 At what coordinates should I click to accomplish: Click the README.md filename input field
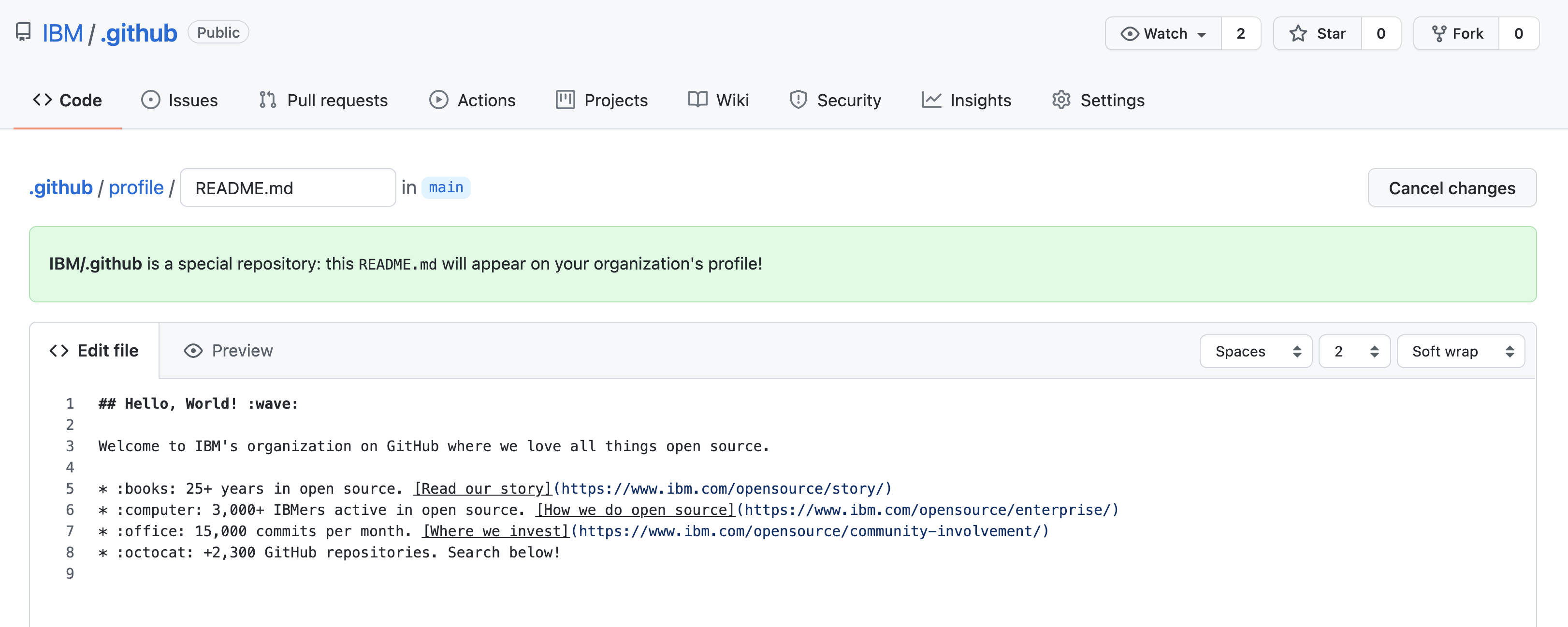(288, 188)
